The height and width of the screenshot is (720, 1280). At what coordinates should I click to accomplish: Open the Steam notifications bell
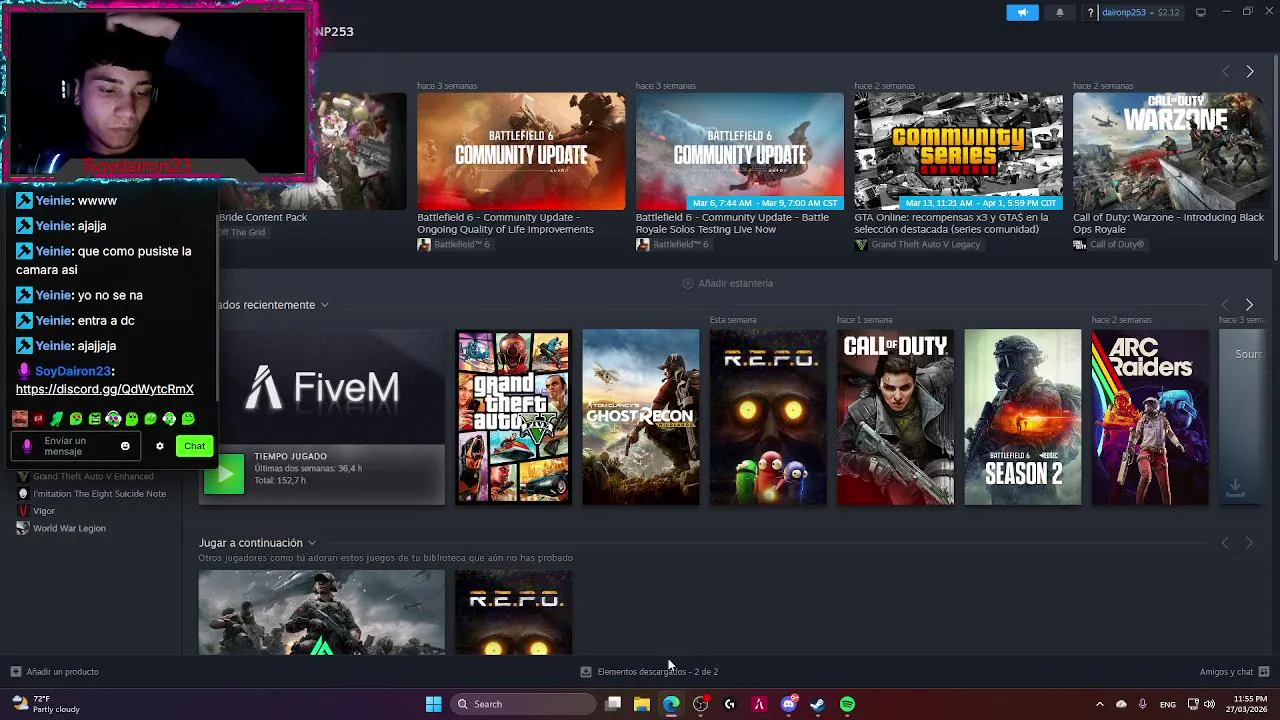(x=1060, y=12)
